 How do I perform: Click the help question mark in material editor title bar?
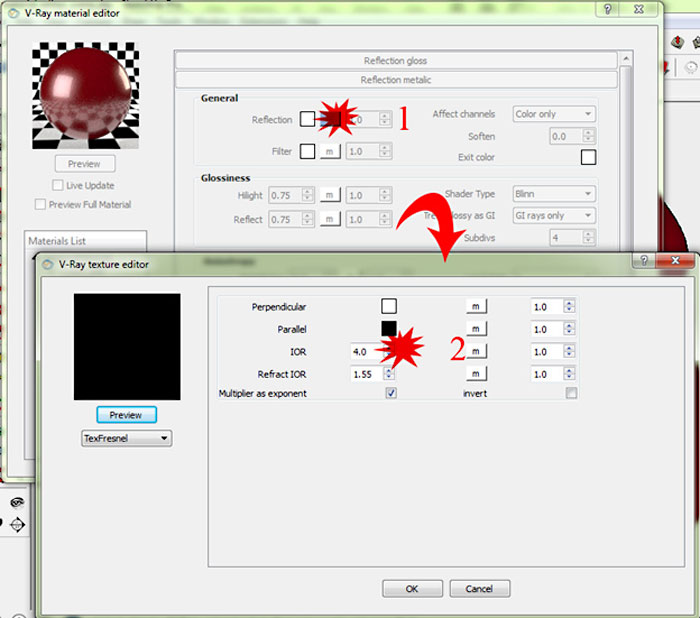tap(608, 9)
